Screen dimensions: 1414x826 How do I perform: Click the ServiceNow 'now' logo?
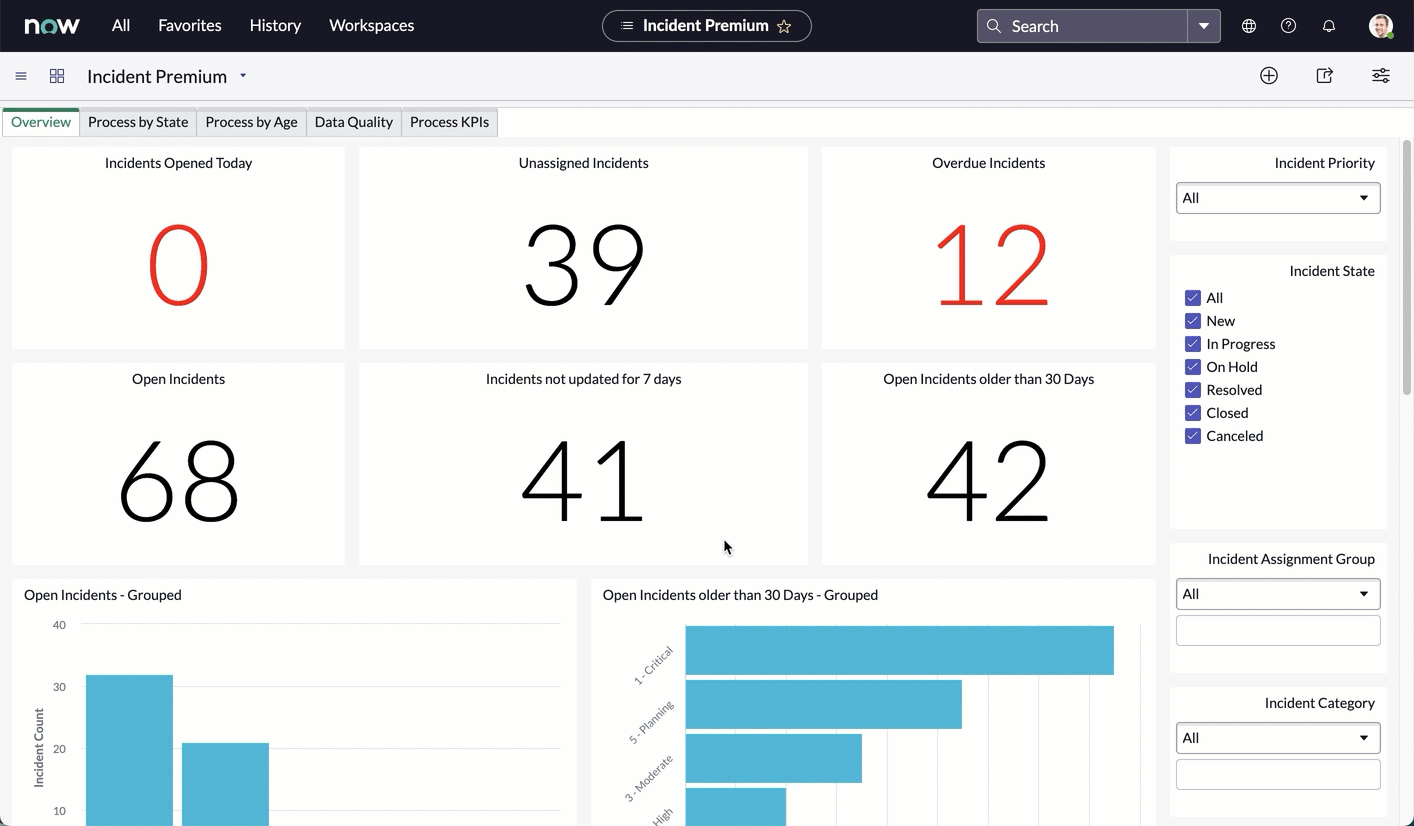[x=52, y=26]
